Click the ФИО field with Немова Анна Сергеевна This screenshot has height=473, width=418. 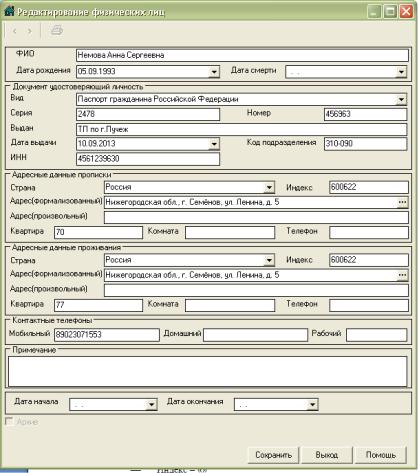pos(242,55)
